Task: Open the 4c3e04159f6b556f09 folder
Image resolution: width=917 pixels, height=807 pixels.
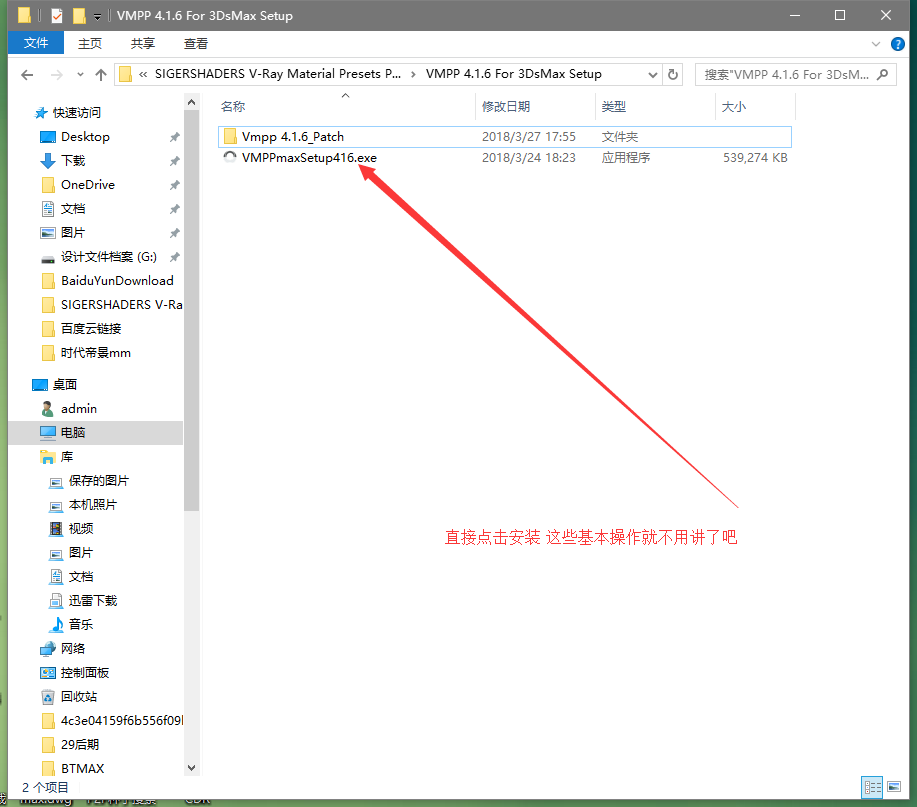Action: click(x=122, y=720)
